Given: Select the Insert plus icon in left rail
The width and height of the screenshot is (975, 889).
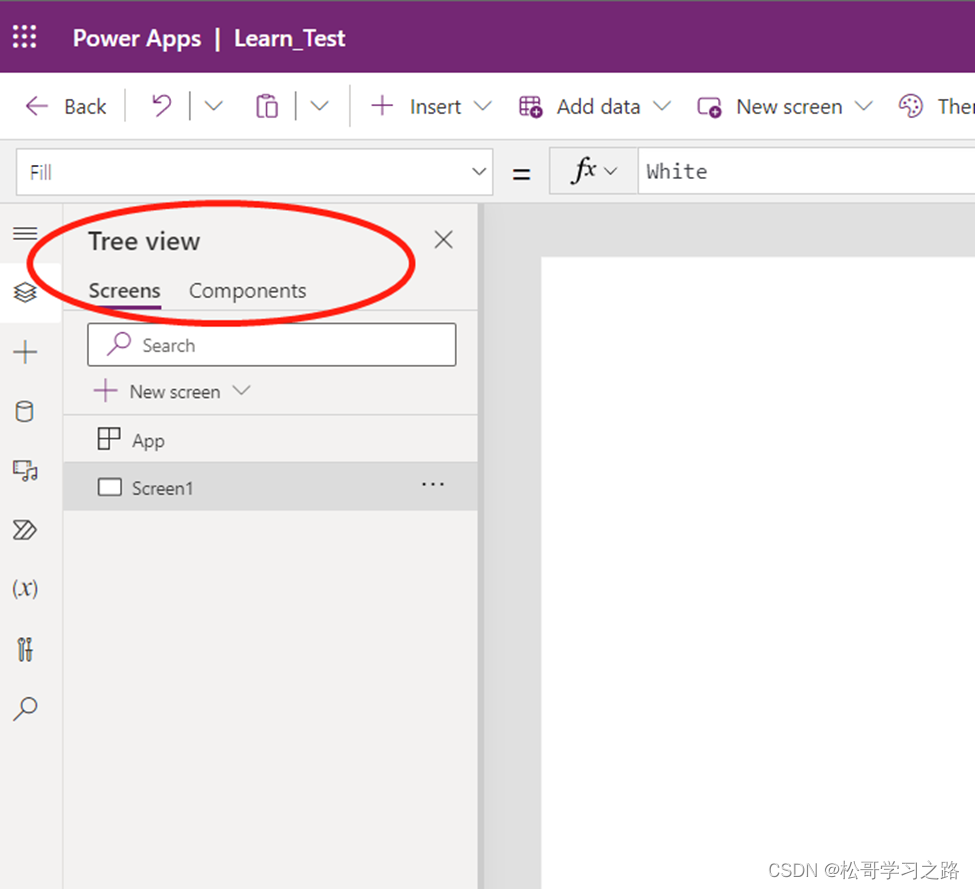Looking at the screenshot, I should coord(24,351).
